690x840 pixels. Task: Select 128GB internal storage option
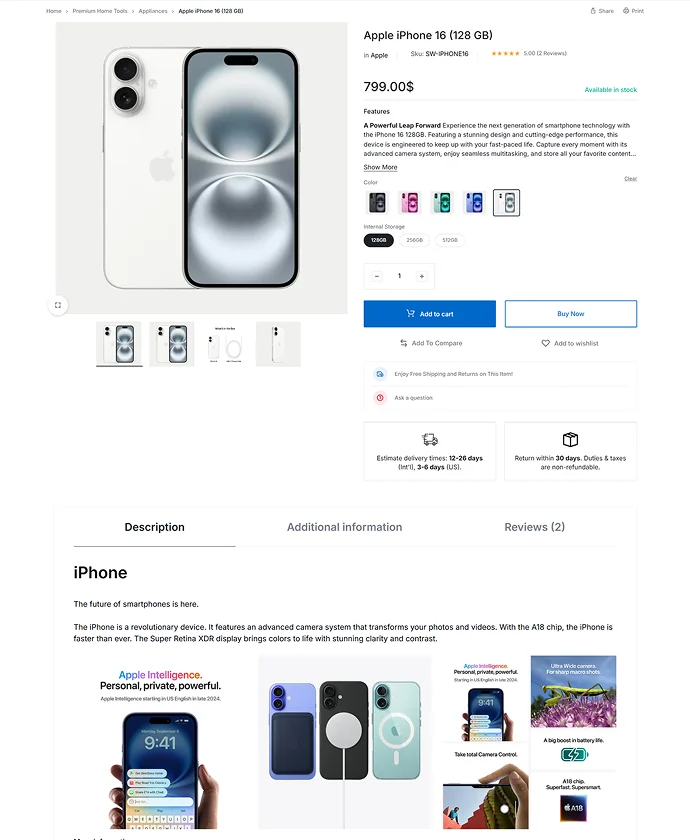pyautogui.click(x=379, y=240)
